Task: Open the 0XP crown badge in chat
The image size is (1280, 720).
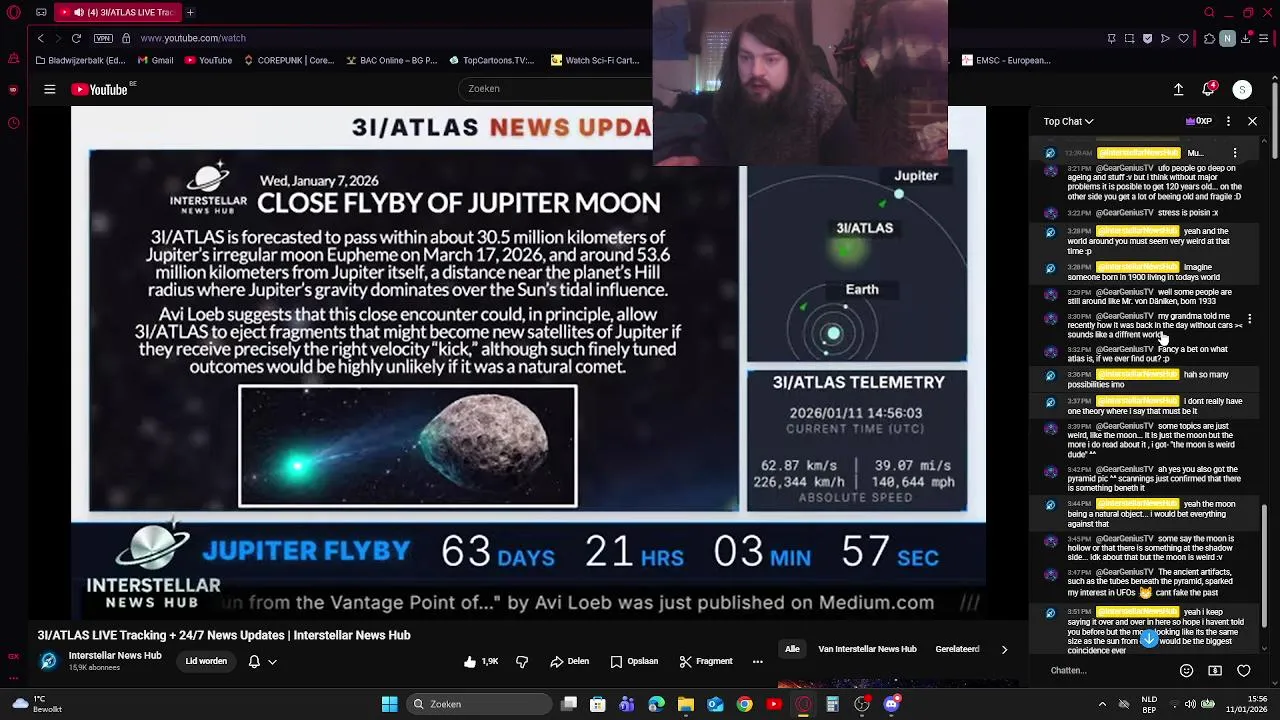Action: tap(1199, 121)
